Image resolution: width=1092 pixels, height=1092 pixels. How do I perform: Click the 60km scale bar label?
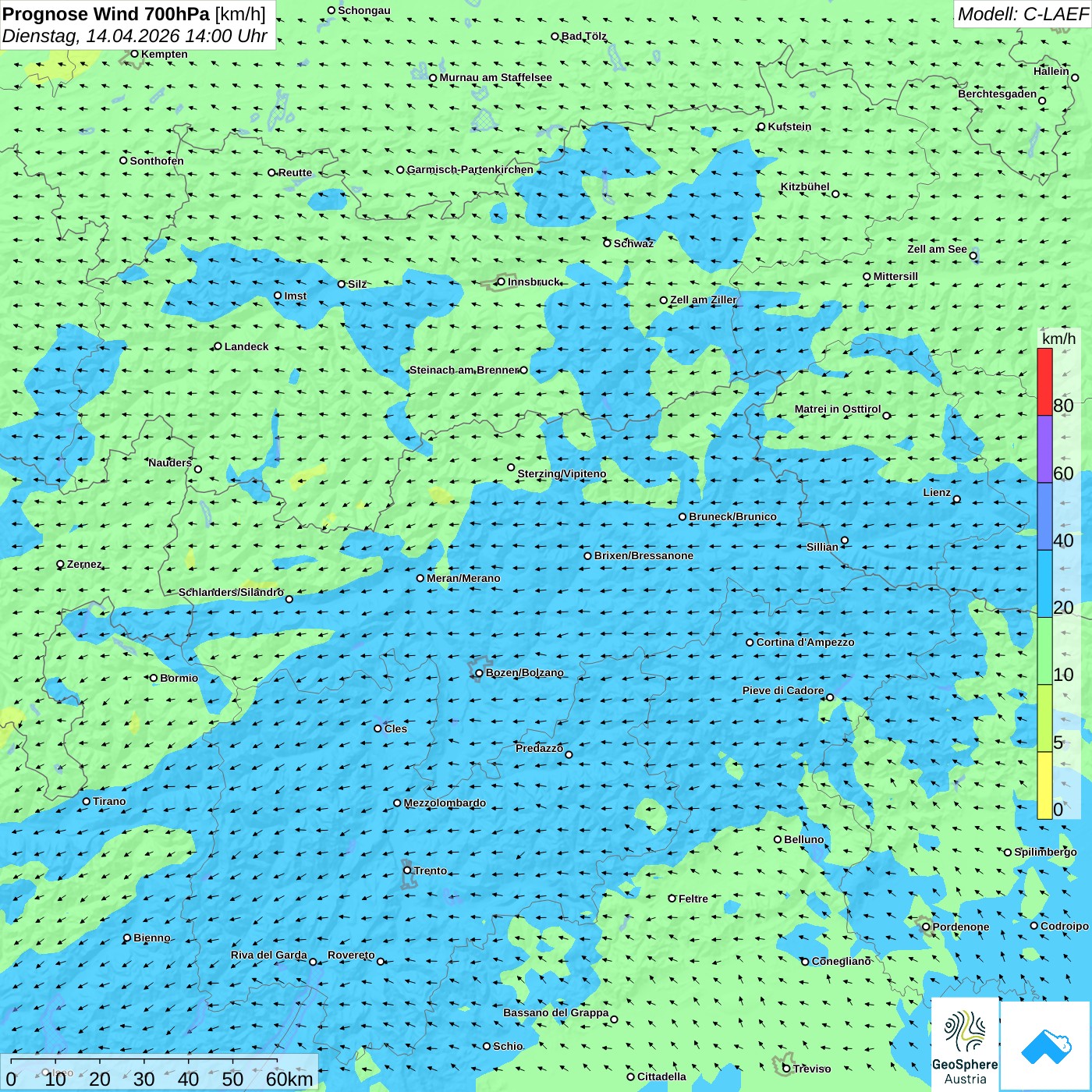point(289,1079)
